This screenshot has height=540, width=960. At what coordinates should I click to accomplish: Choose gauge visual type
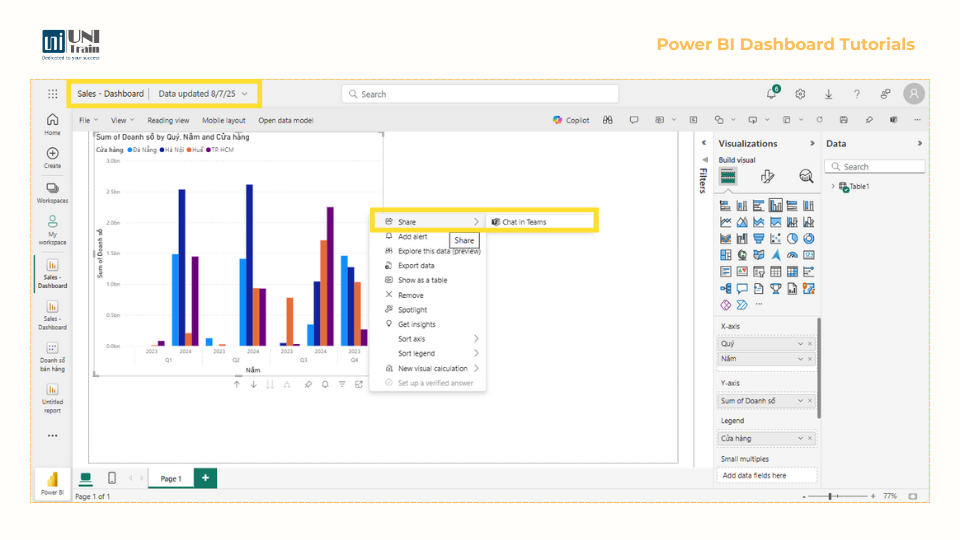[x=792, y=255]
